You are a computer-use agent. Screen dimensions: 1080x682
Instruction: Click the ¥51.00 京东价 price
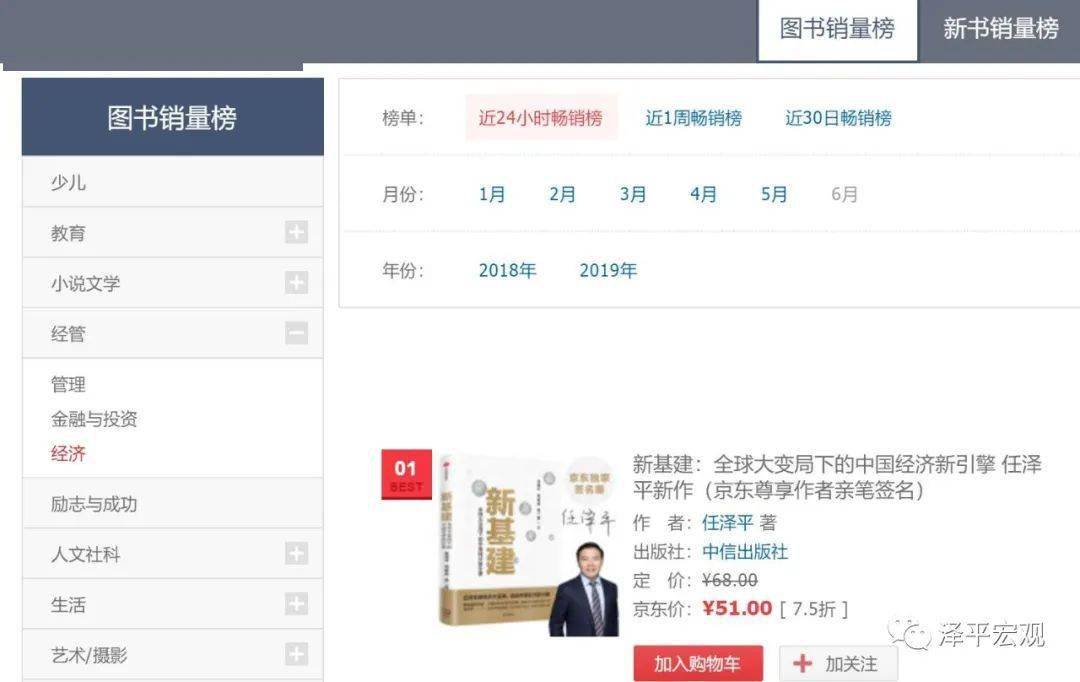click(737, 608)
